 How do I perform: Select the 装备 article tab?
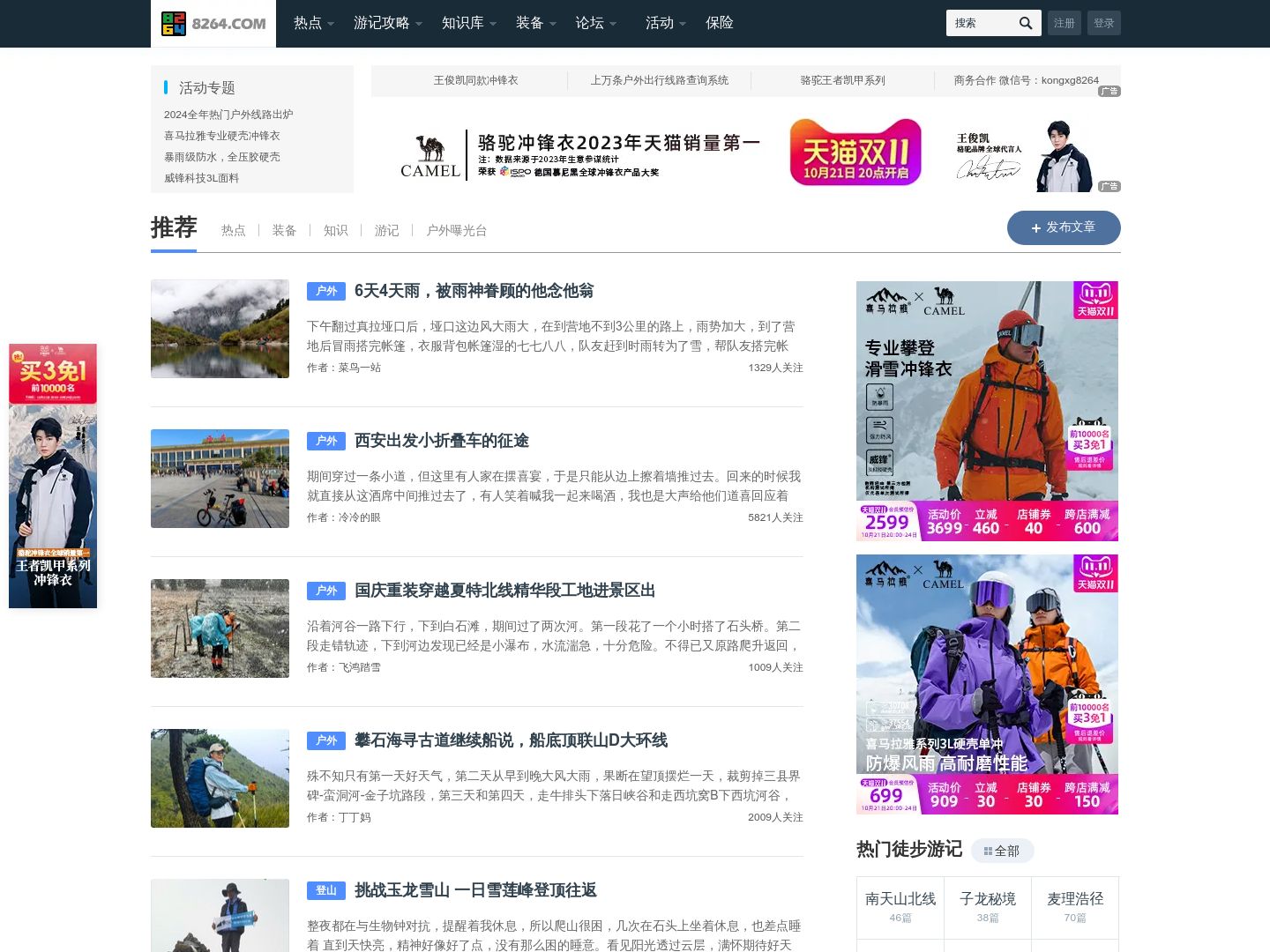click(x=284, y=231)
